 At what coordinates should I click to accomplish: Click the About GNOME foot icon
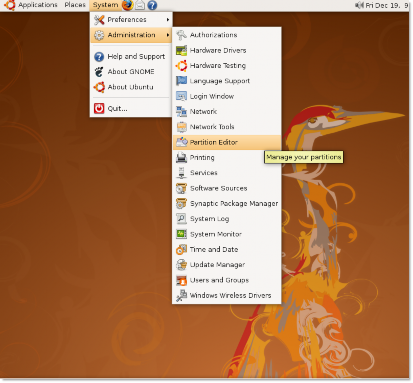[x=99, y=72]
